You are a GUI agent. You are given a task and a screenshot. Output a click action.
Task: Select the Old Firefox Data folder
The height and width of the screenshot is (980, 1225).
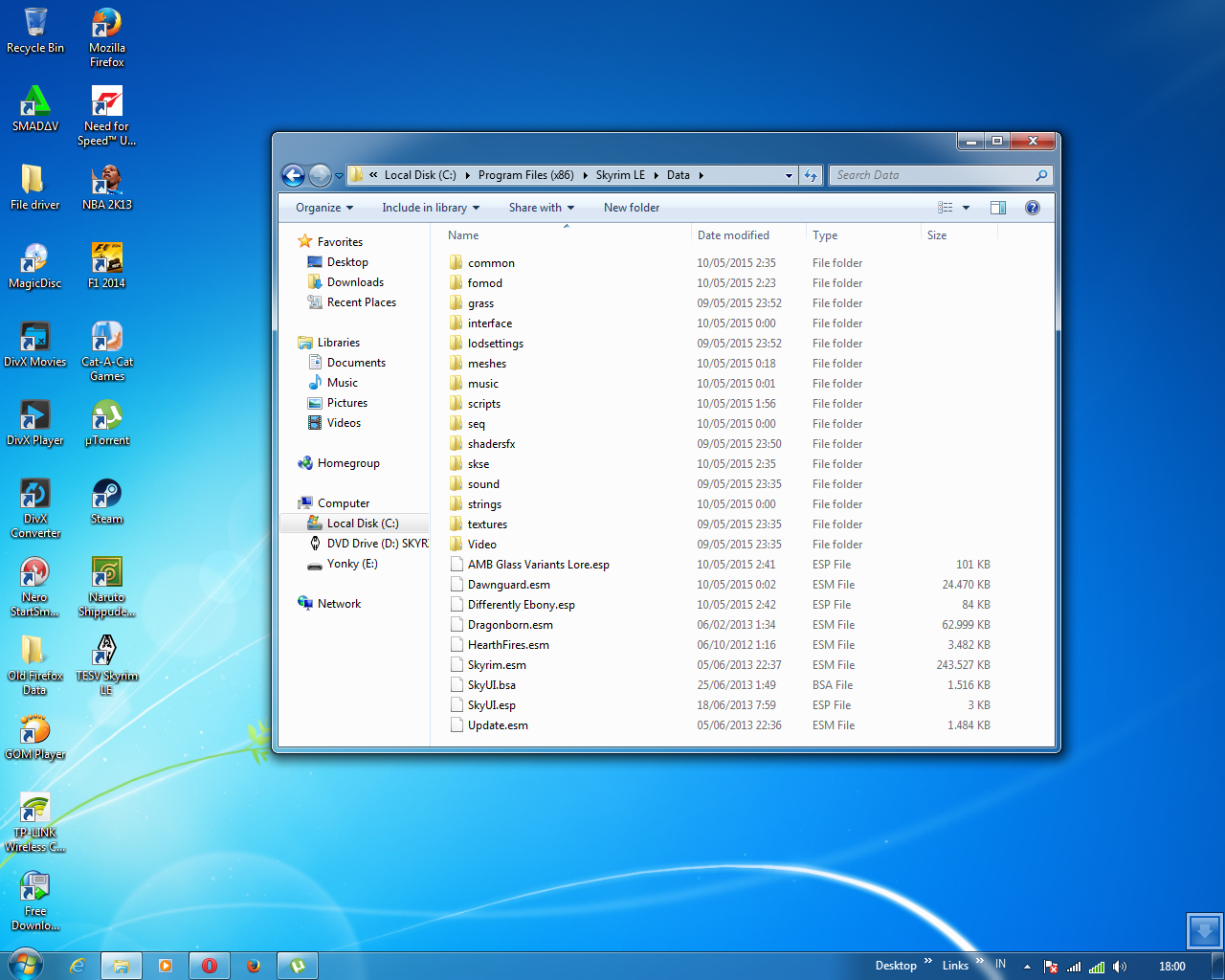(x=35, y=665)
